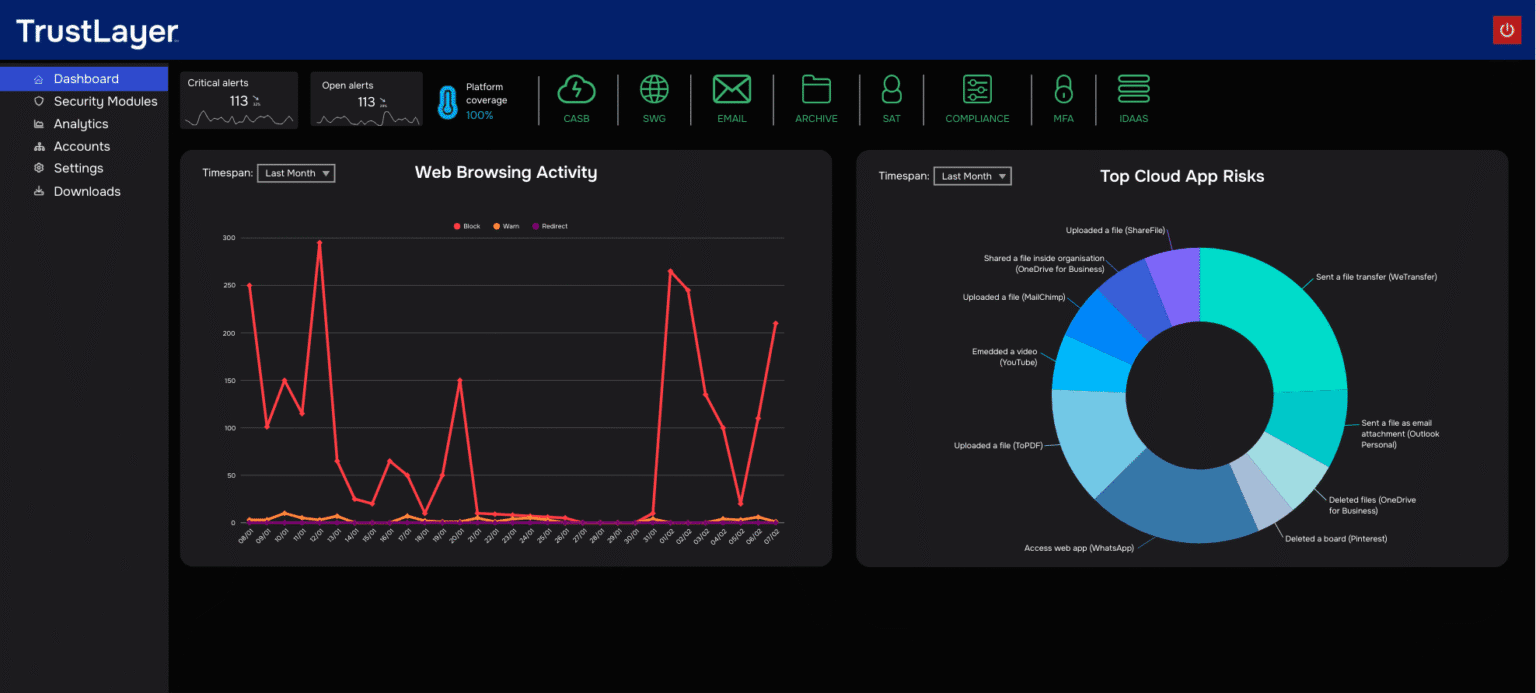Screen dimensions: 1536x693
Task: Click the Top Cloud App Risks title
Action: 1182,176
